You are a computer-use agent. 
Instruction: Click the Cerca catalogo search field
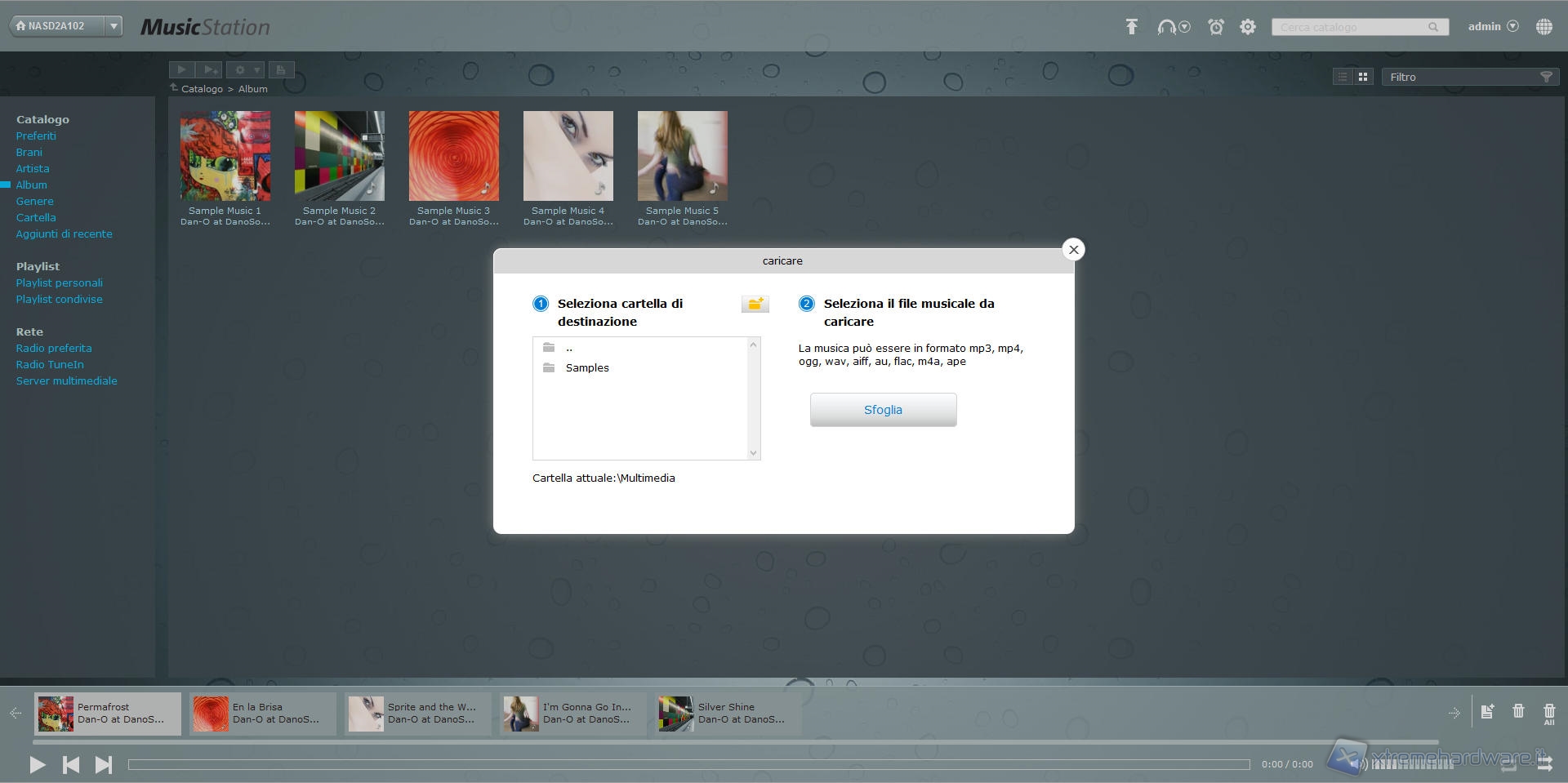tap(1352, 27)
